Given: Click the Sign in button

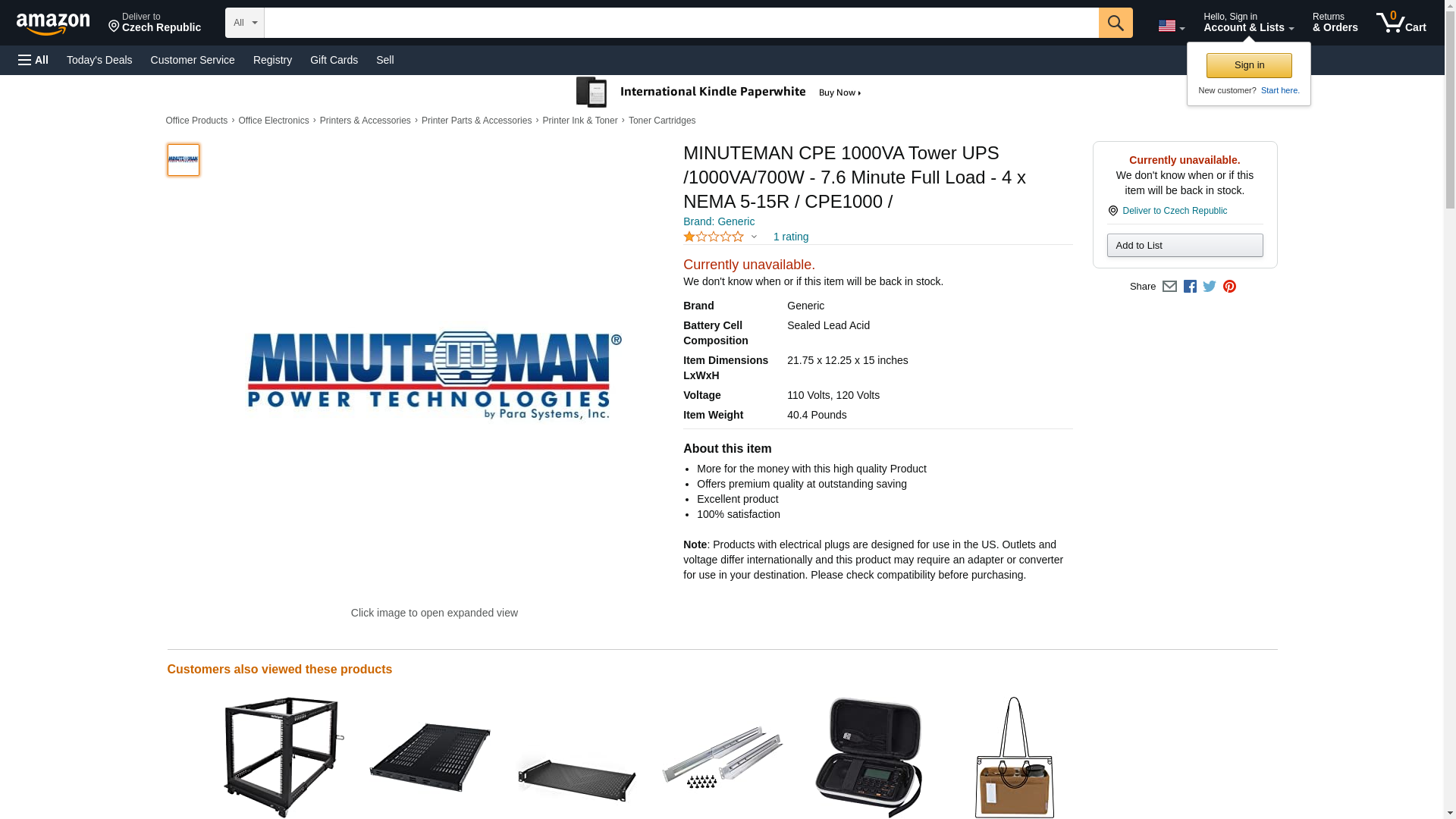Looking at the screenshot, I should [1249, 65].
